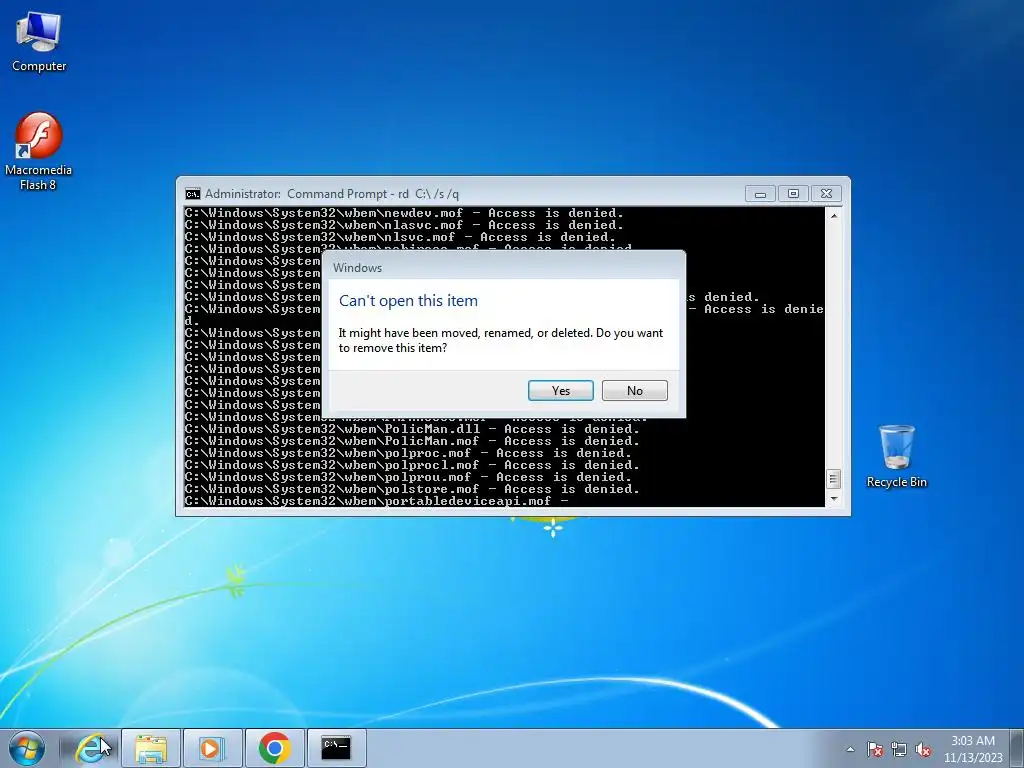
Task: Open the Windows Start menu orb
Action: [27, 748]
